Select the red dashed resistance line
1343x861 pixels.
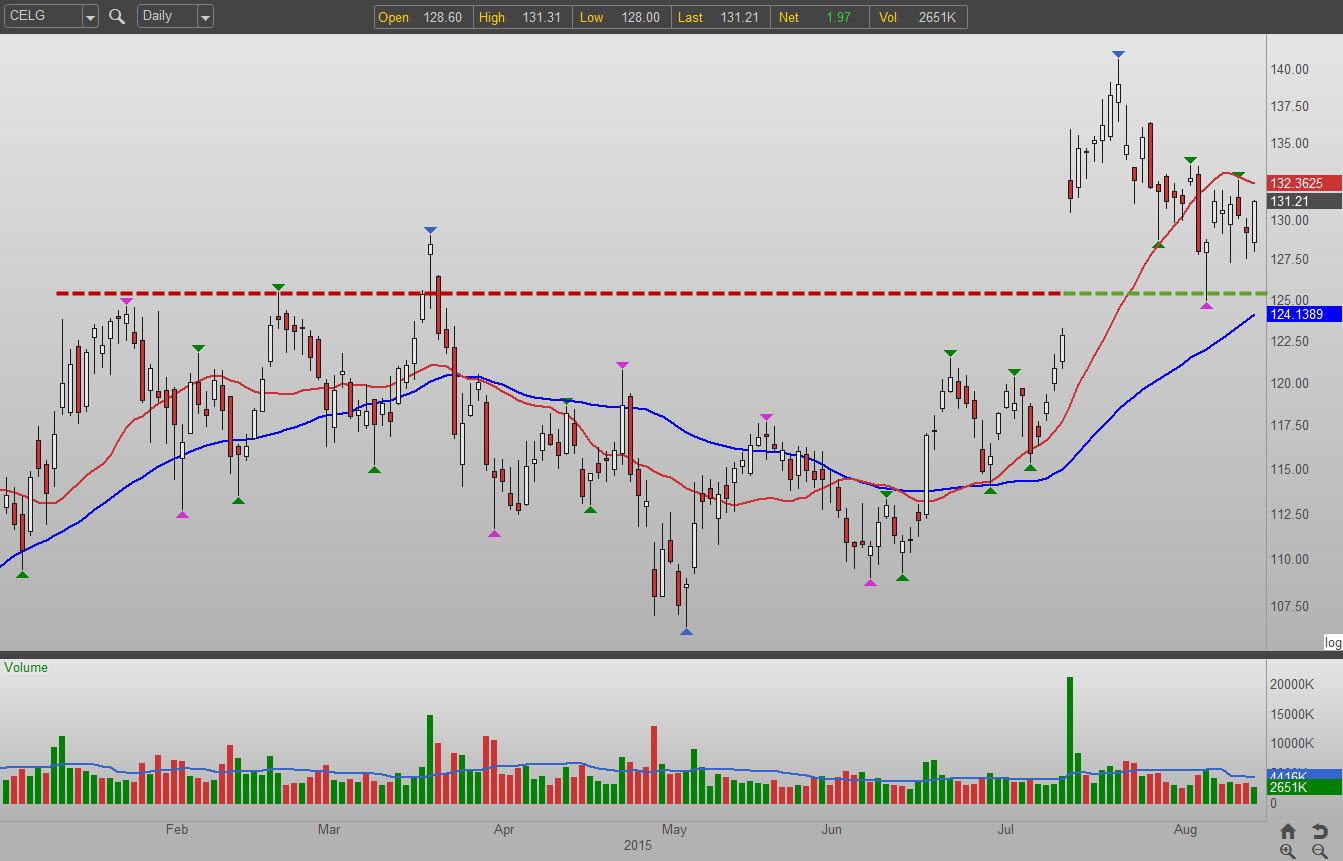[x=559, y=293]
